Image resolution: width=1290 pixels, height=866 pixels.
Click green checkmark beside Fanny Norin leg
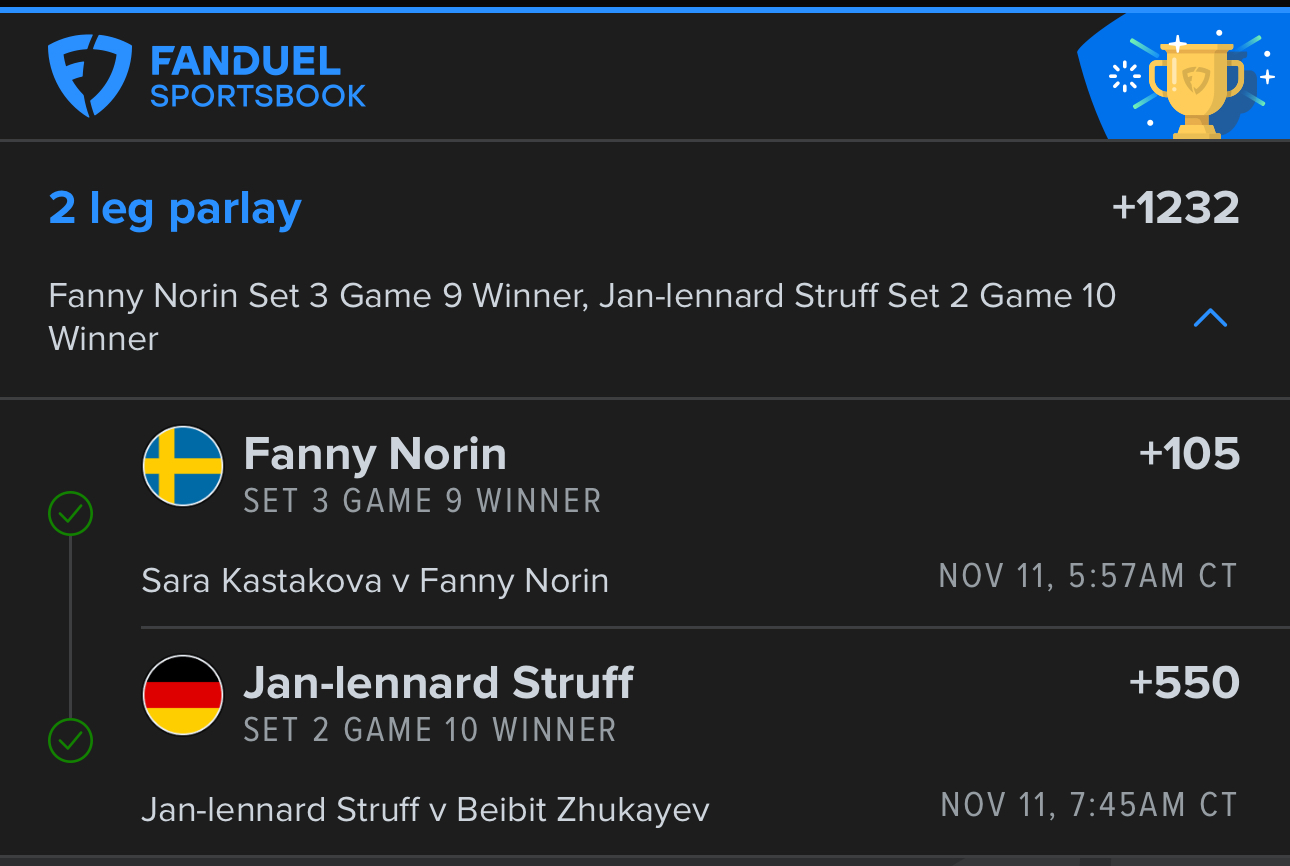(71, 515)
